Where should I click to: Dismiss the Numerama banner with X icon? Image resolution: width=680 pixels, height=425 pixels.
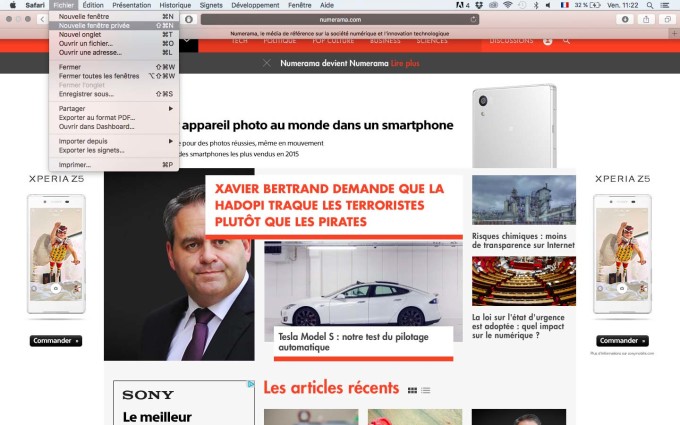click(267, 63)
